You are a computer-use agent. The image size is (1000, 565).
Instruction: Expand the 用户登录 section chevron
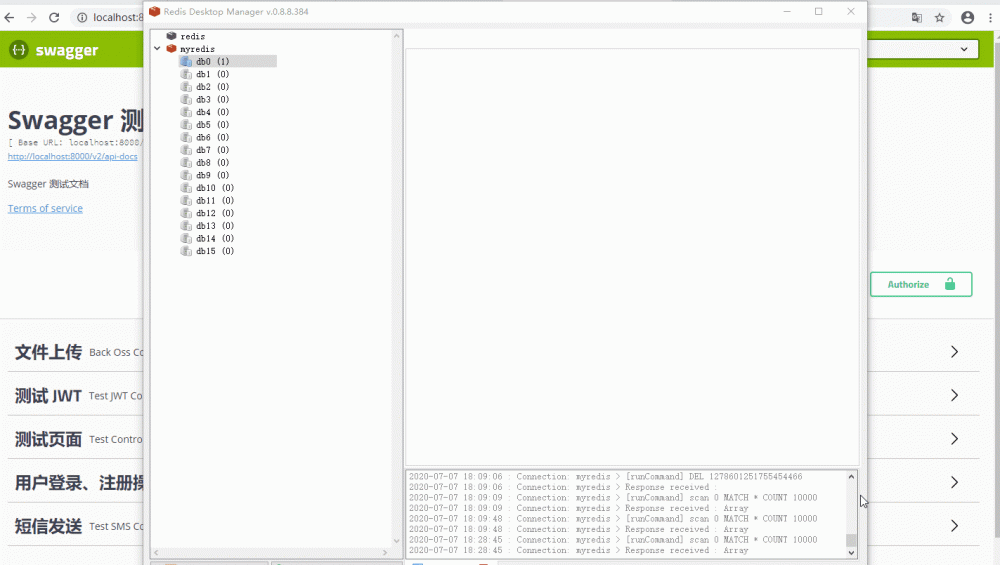tap(954, 482)
